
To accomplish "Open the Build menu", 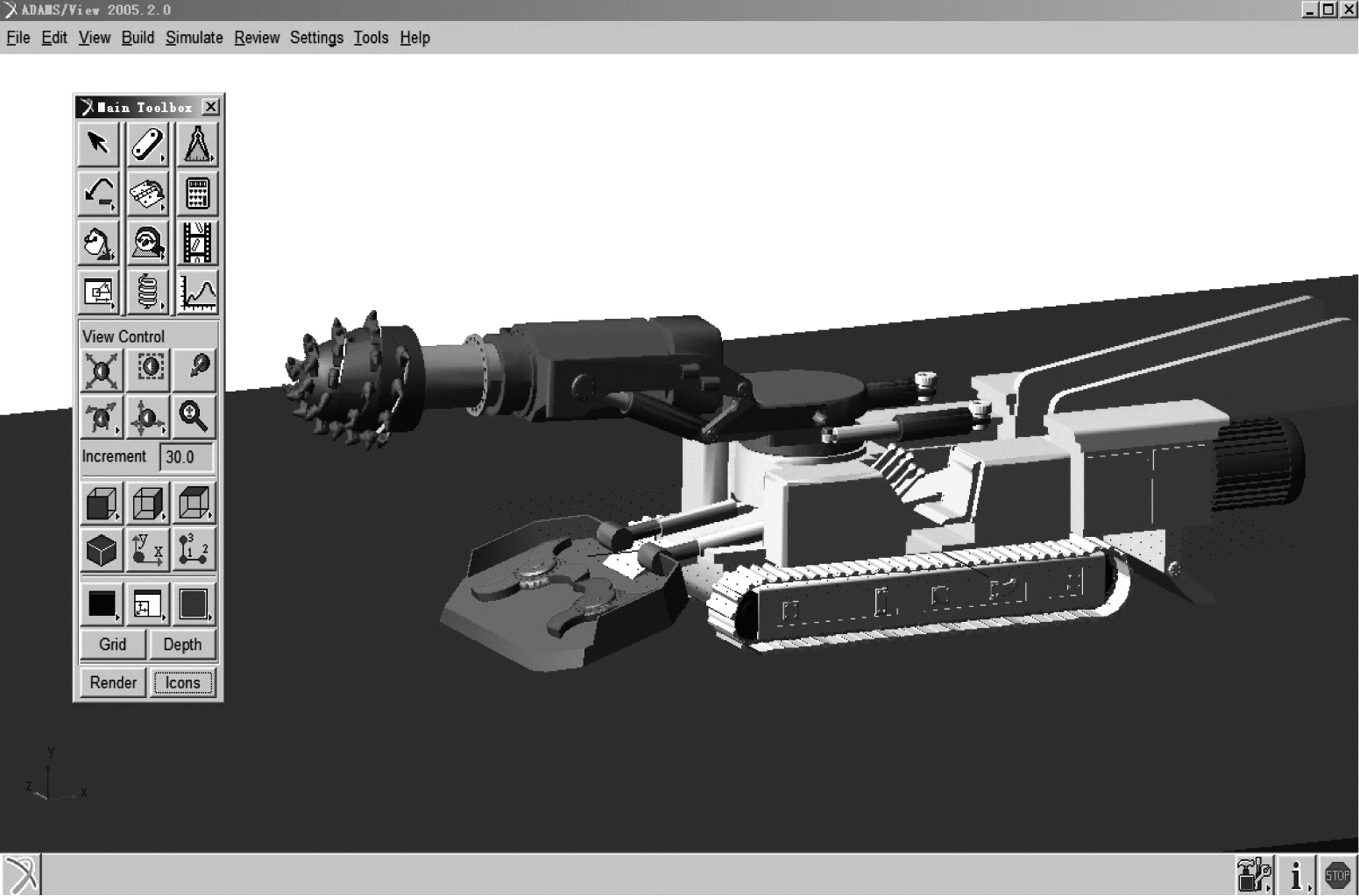I will tap(138, 38).
